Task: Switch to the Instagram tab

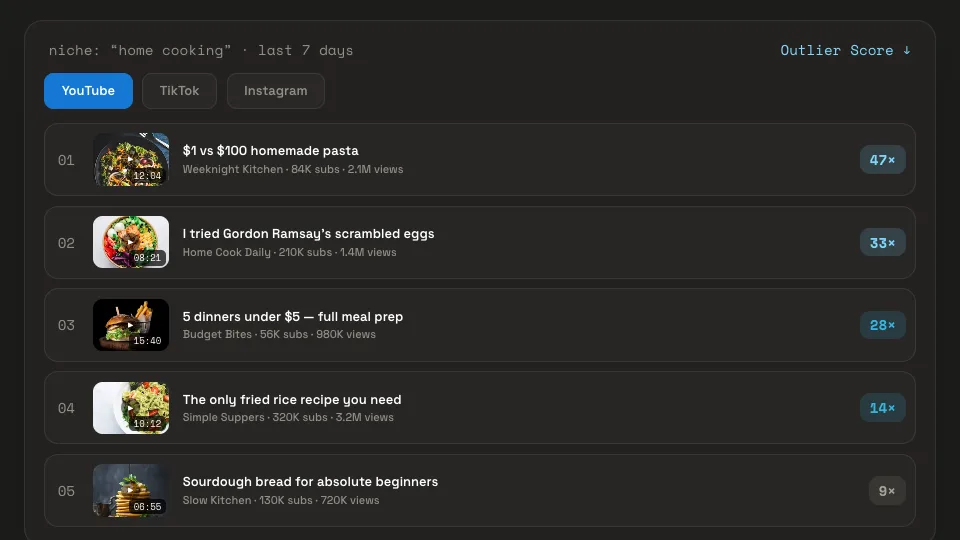Action: point(276,91)
